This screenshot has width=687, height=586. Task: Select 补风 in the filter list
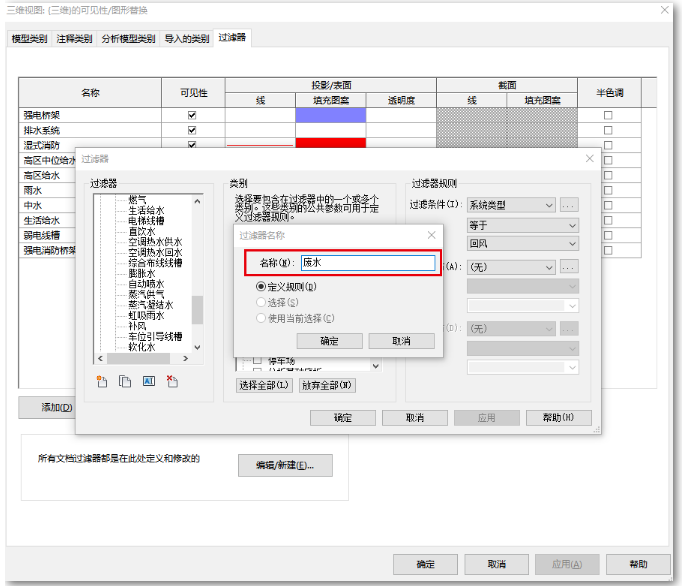(x=138, y=326)
